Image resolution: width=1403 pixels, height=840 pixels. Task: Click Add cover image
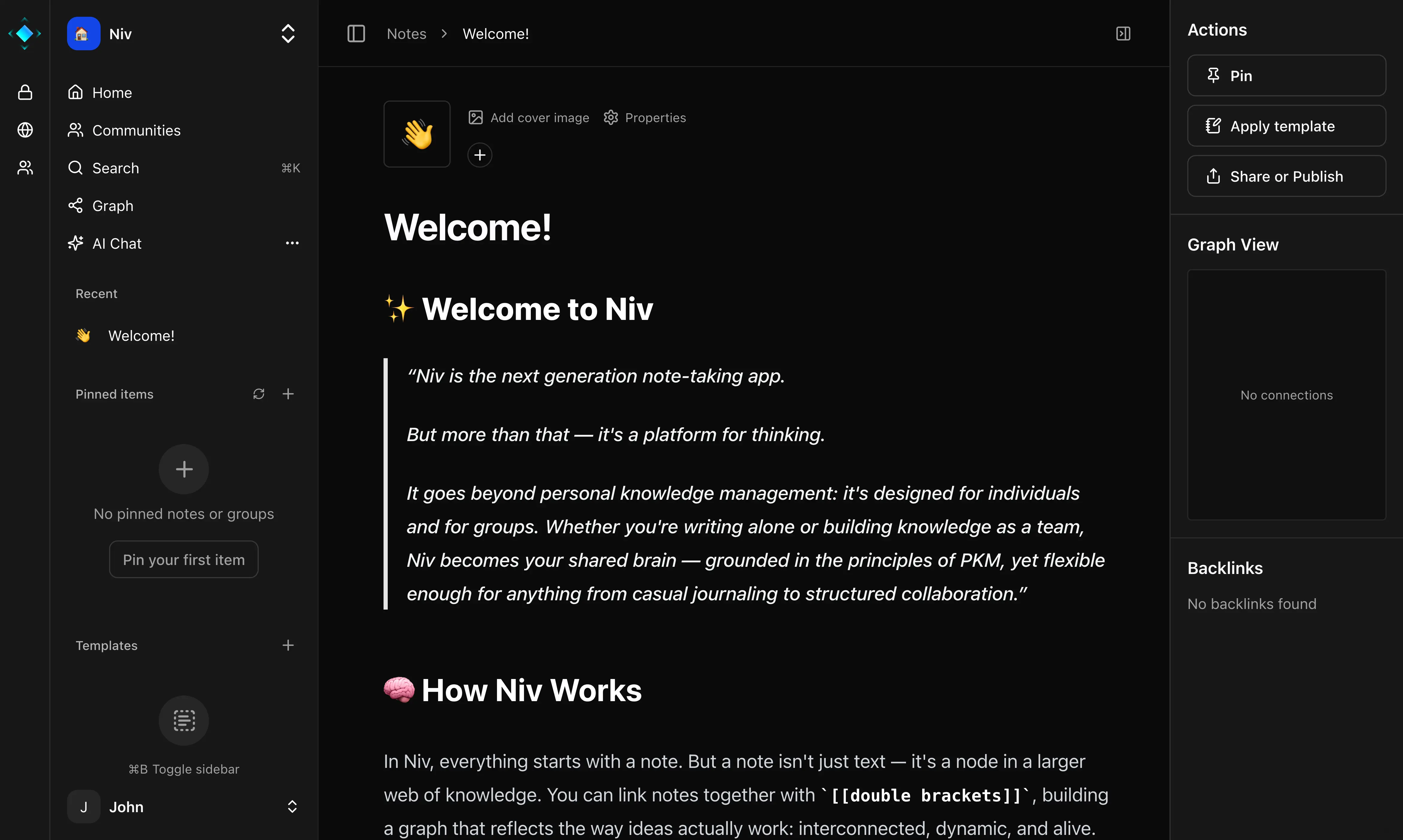(528, 117)
